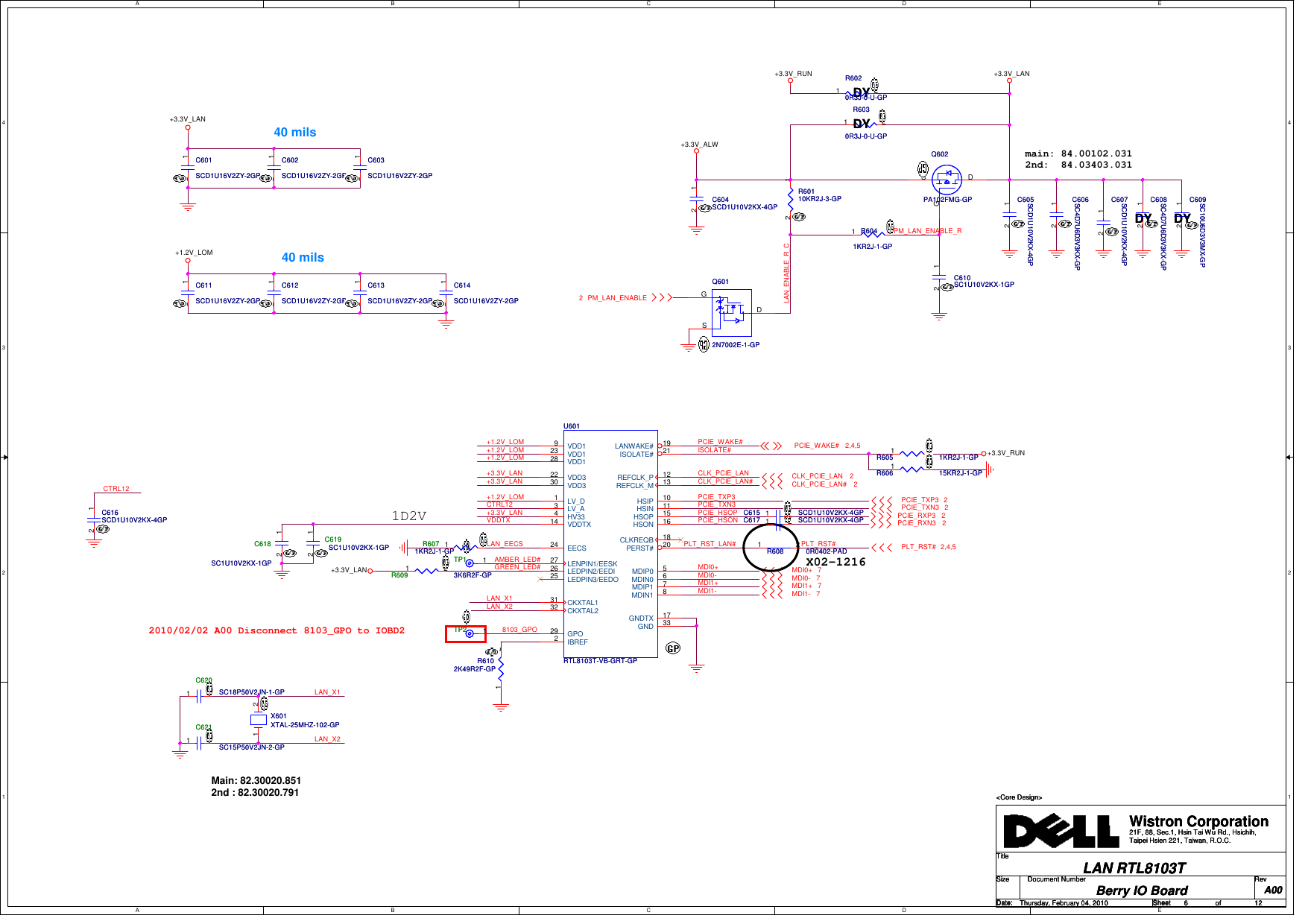Click the Q602 MOSFET transistor symbol
1308x924 pixels.
click(947, 180)
